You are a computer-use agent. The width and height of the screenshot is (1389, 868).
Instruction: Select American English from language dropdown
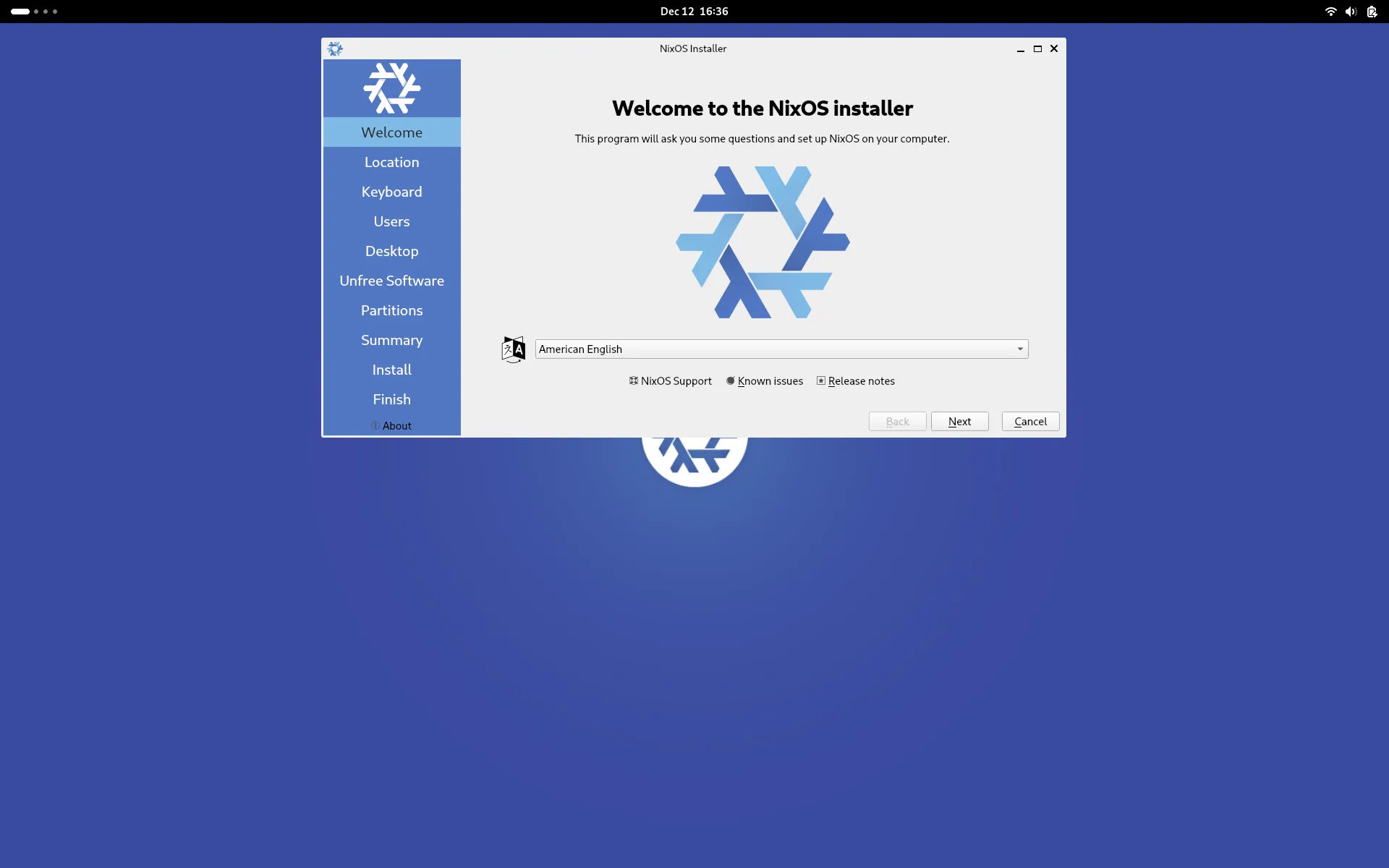coord(780,348)
